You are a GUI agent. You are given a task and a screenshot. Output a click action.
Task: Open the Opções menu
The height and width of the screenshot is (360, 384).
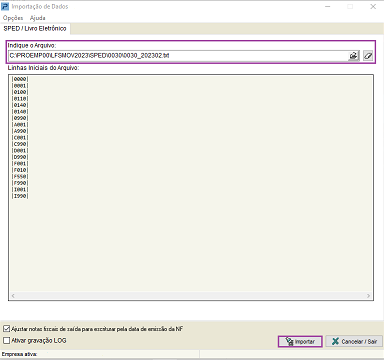click(x=13, y=18)
